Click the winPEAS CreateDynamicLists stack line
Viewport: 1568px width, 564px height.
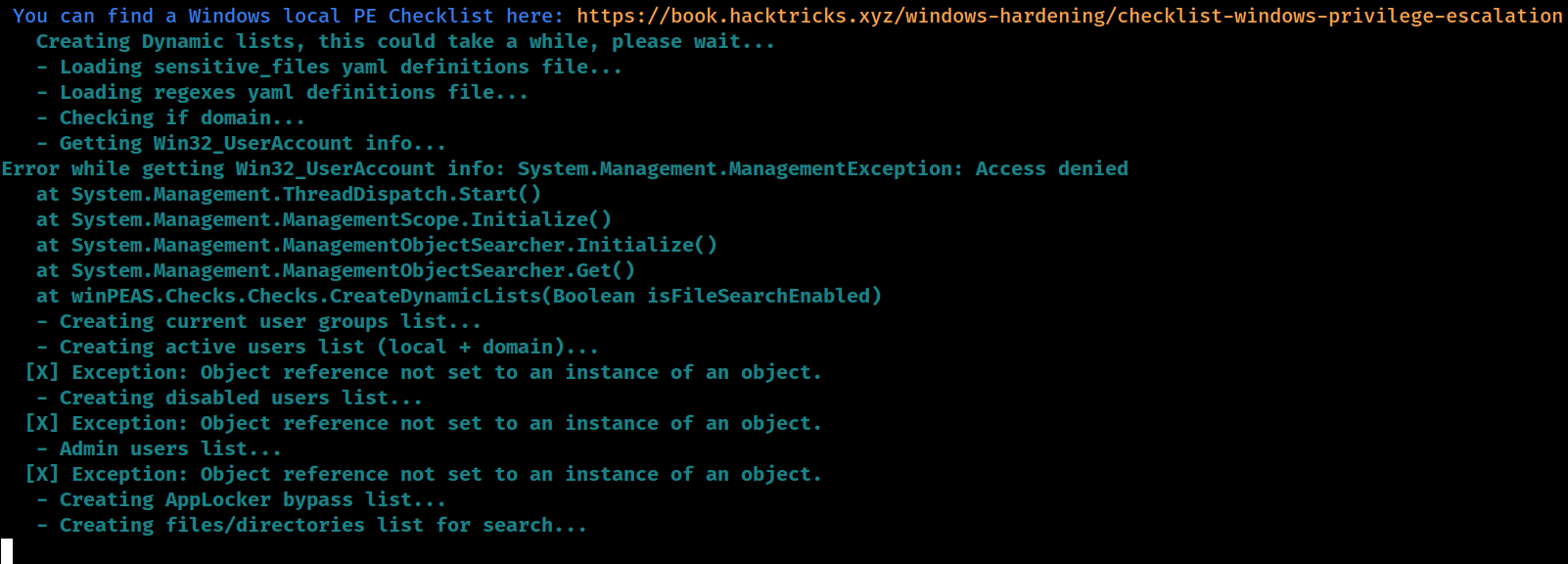[x=458, y=296]
